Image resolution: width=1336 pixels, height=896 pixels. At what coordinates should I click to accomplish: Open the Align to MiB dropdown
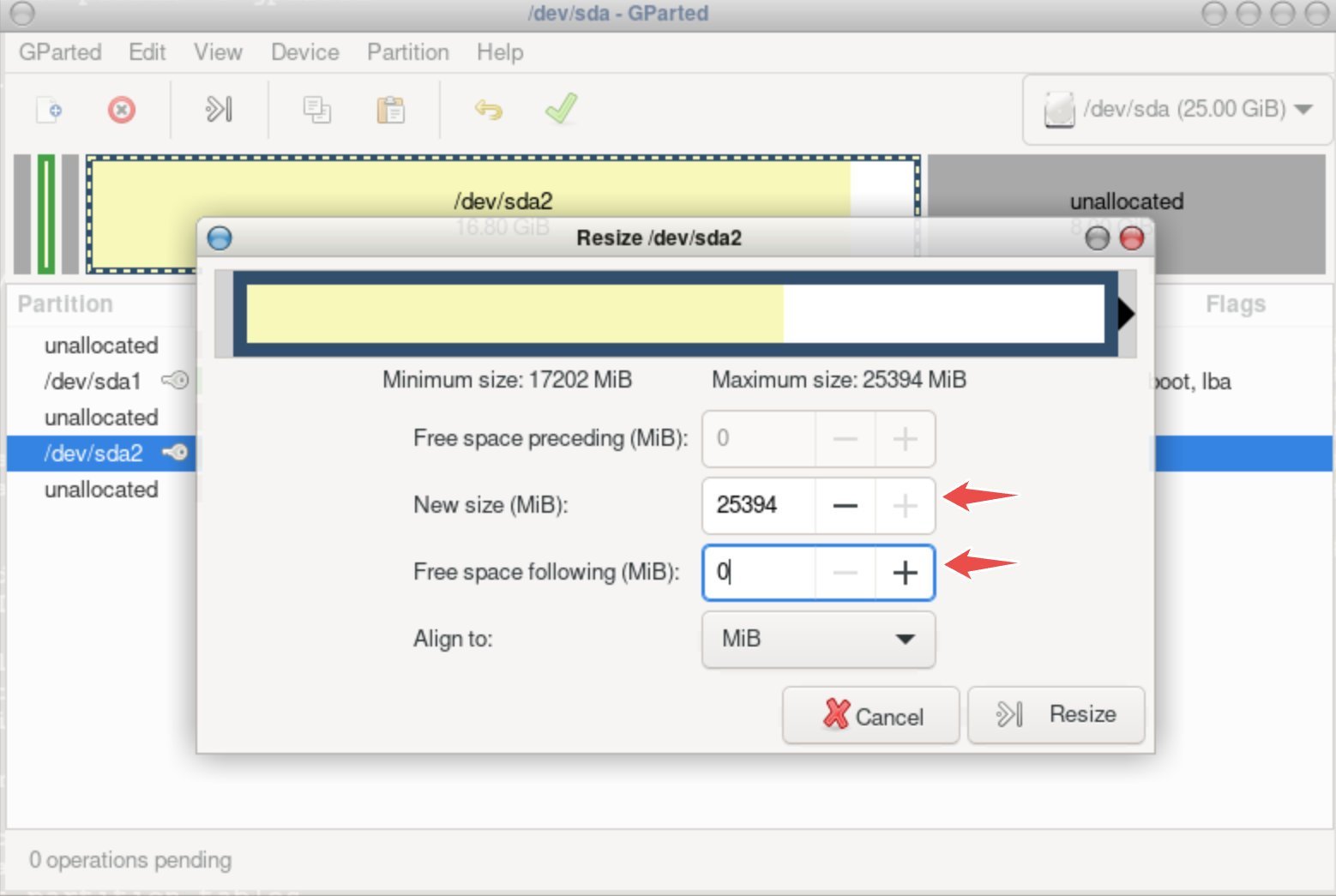pyautogui.click(x=818, y=639)
